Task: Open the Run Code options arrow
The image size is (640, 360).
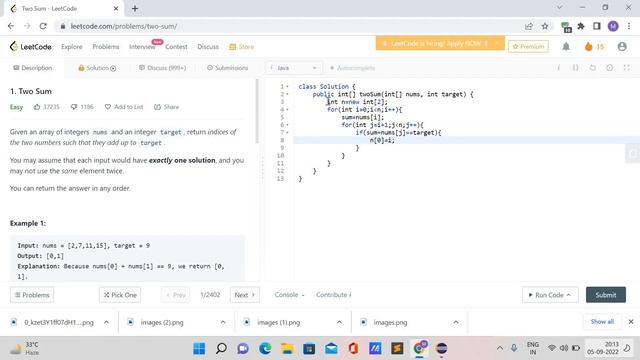Action: (x=569, y=295)
